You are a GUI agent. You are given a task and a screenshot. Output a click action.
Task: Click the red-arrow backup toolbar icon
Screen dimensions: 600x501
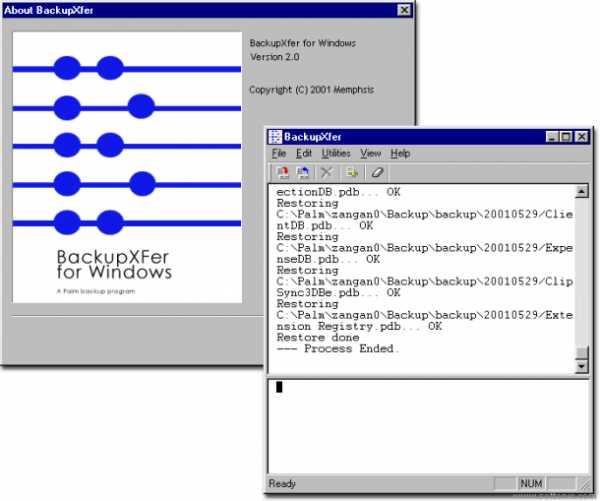coord(283,173)
